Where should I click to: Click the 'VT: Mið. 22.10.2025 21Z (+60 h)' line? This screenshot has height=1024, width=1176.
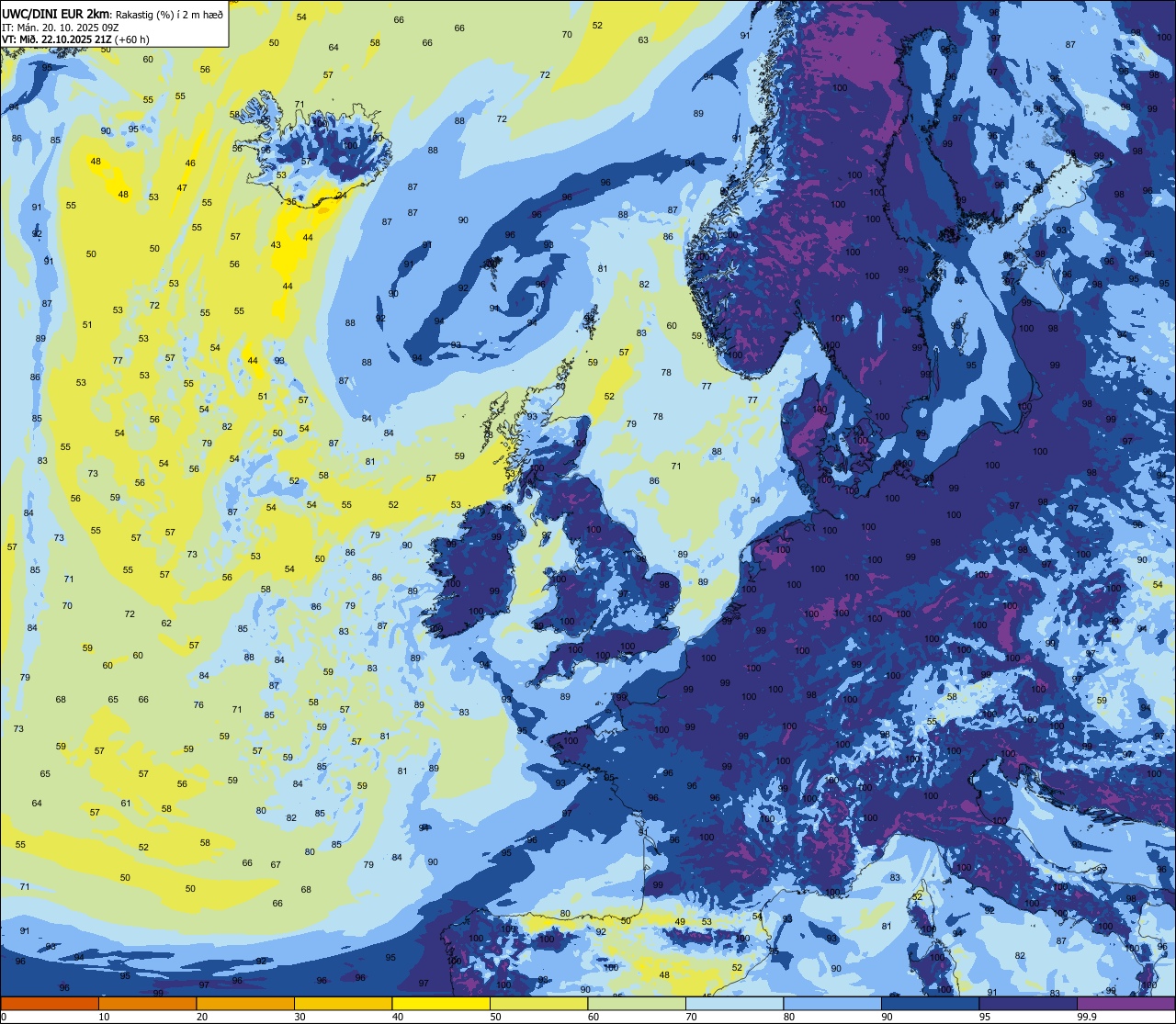click(x=75, y=39)
